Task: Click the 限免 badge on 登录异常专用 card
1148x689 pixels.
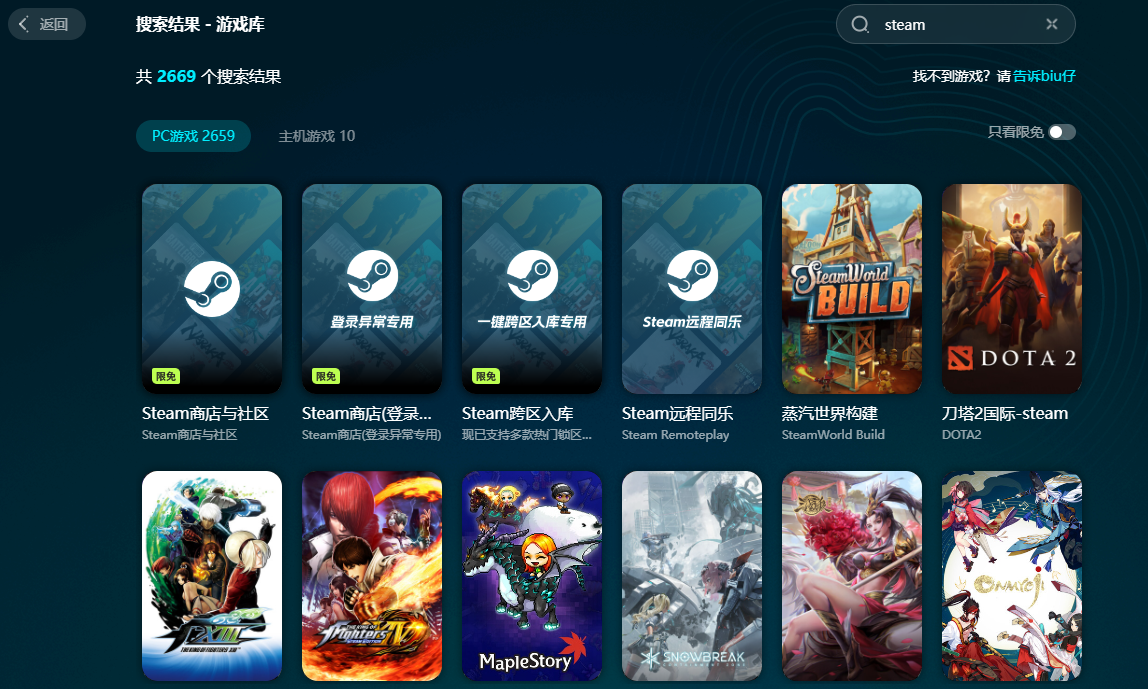Action: (326, 376)
